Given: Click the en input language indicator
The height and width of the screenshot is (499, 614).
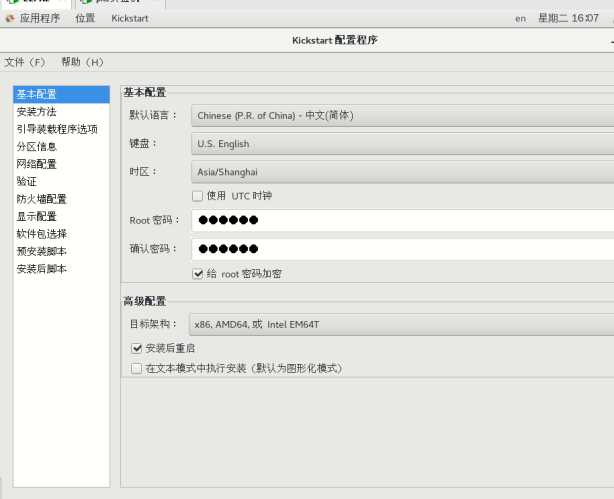Looking at the screenshot, I should (520, 18).
